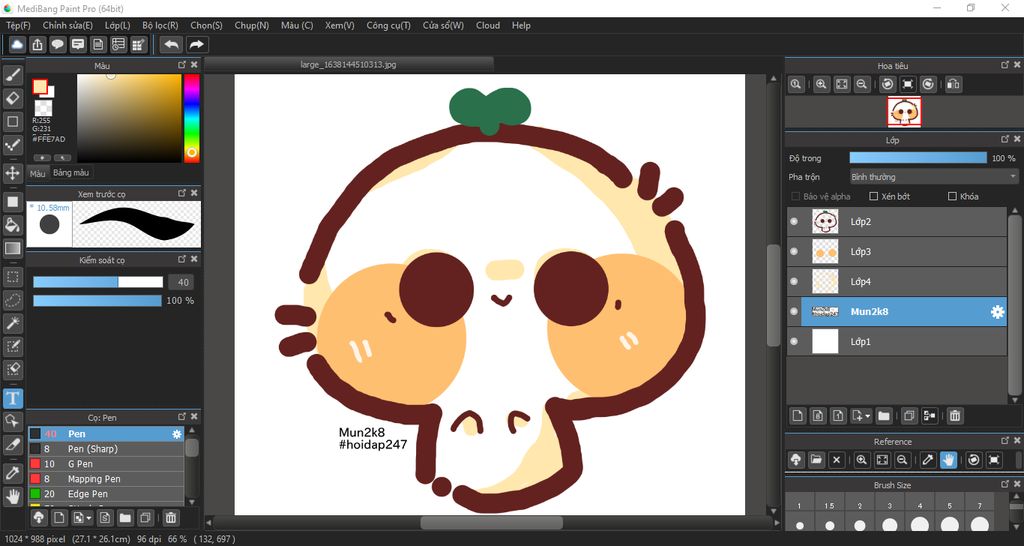Click the Độ trong opacity slider
The image size is (1024, 546).
pyautogui.click(x=918, y=158)
